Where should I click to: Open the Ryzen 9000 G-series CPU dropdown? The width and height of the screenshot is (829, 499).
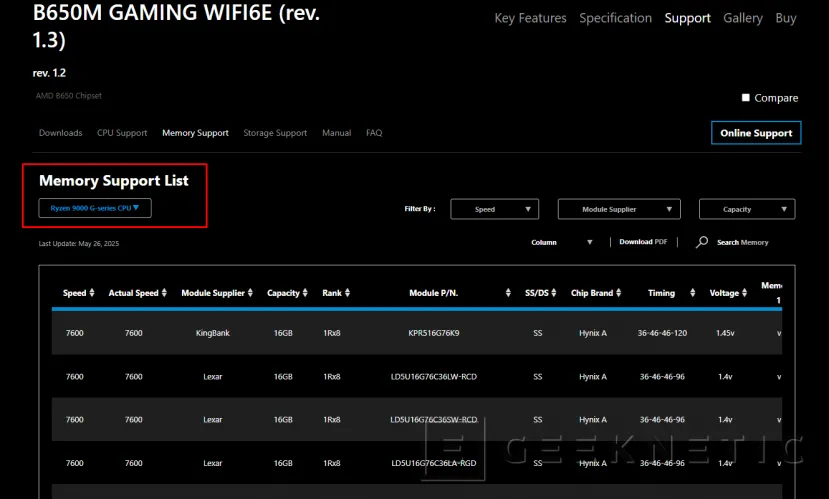[95, 208]
